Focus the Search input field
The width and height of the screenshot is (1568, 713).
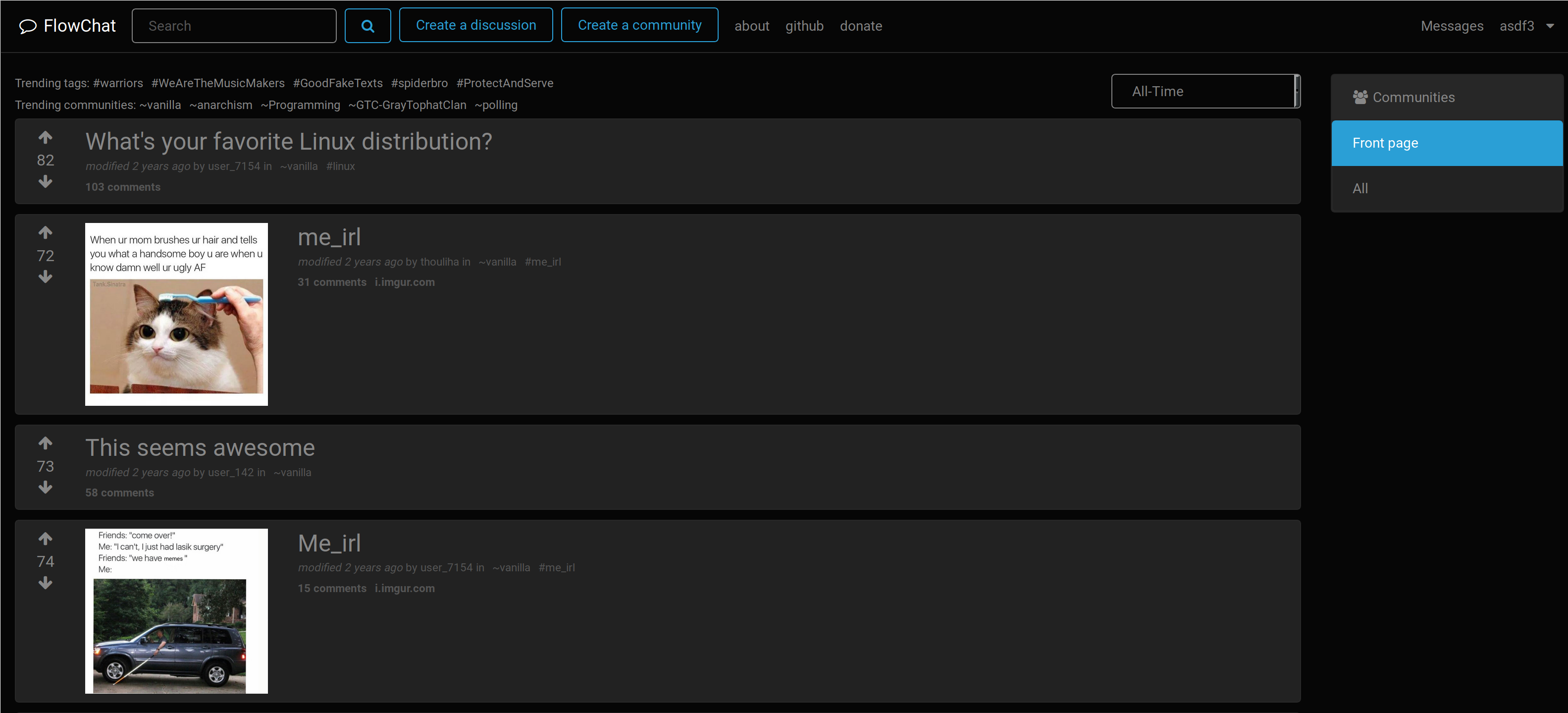pyautogui.click(x=234, y=26)
